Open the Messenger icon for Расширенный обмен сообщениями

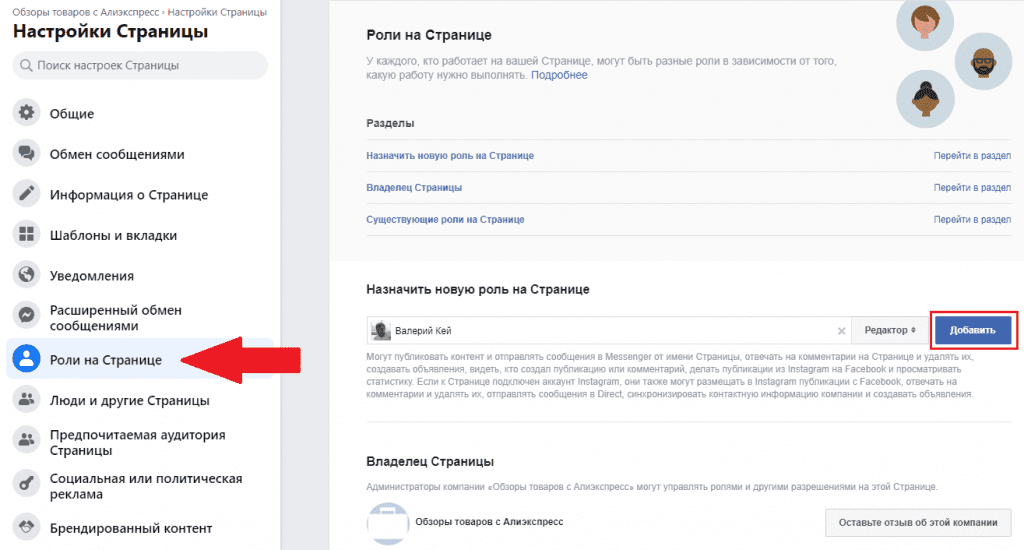coord(26,315)
